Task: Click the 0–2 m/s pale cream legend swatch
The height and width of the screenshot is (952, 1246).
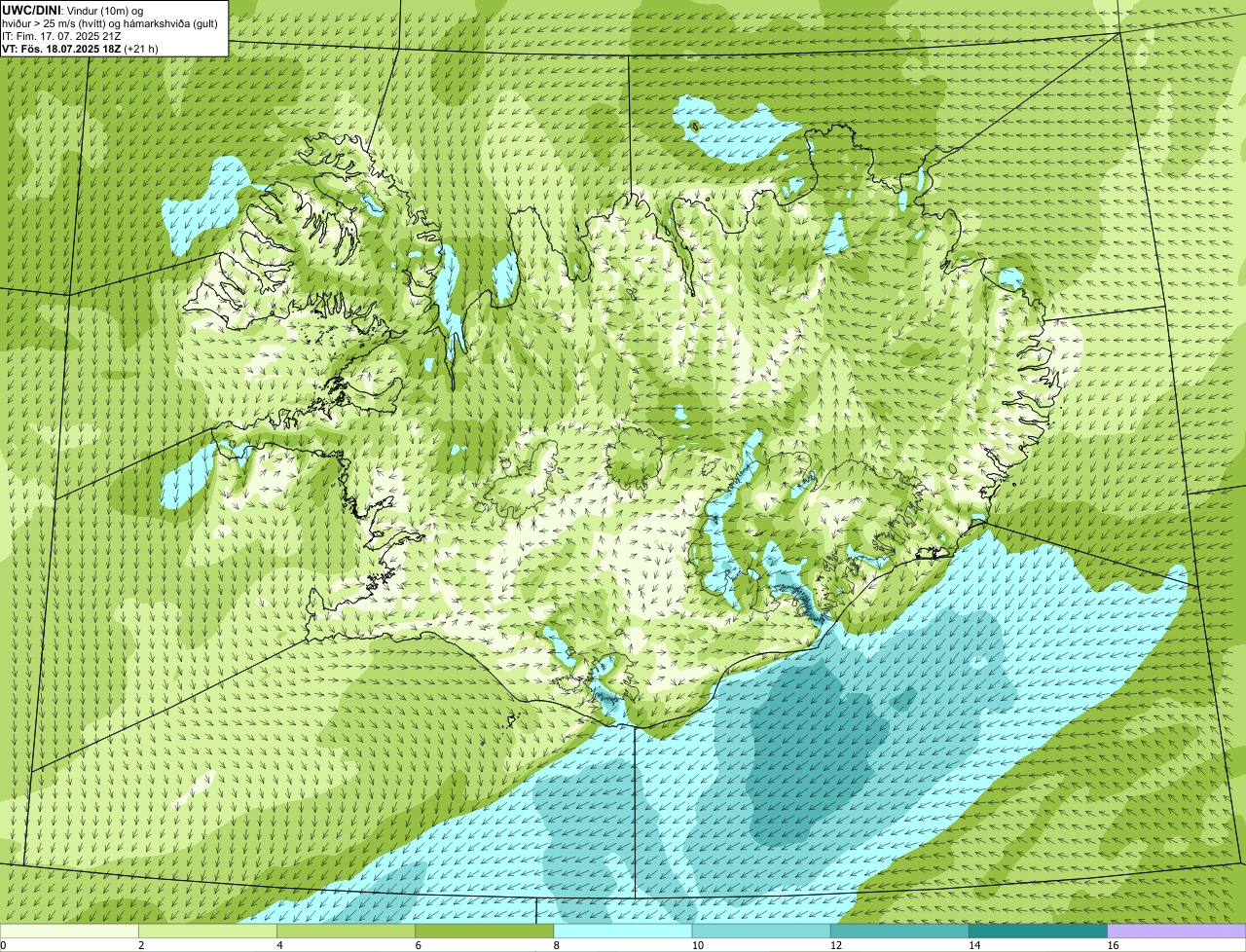Action: click(x=69, y=931)
